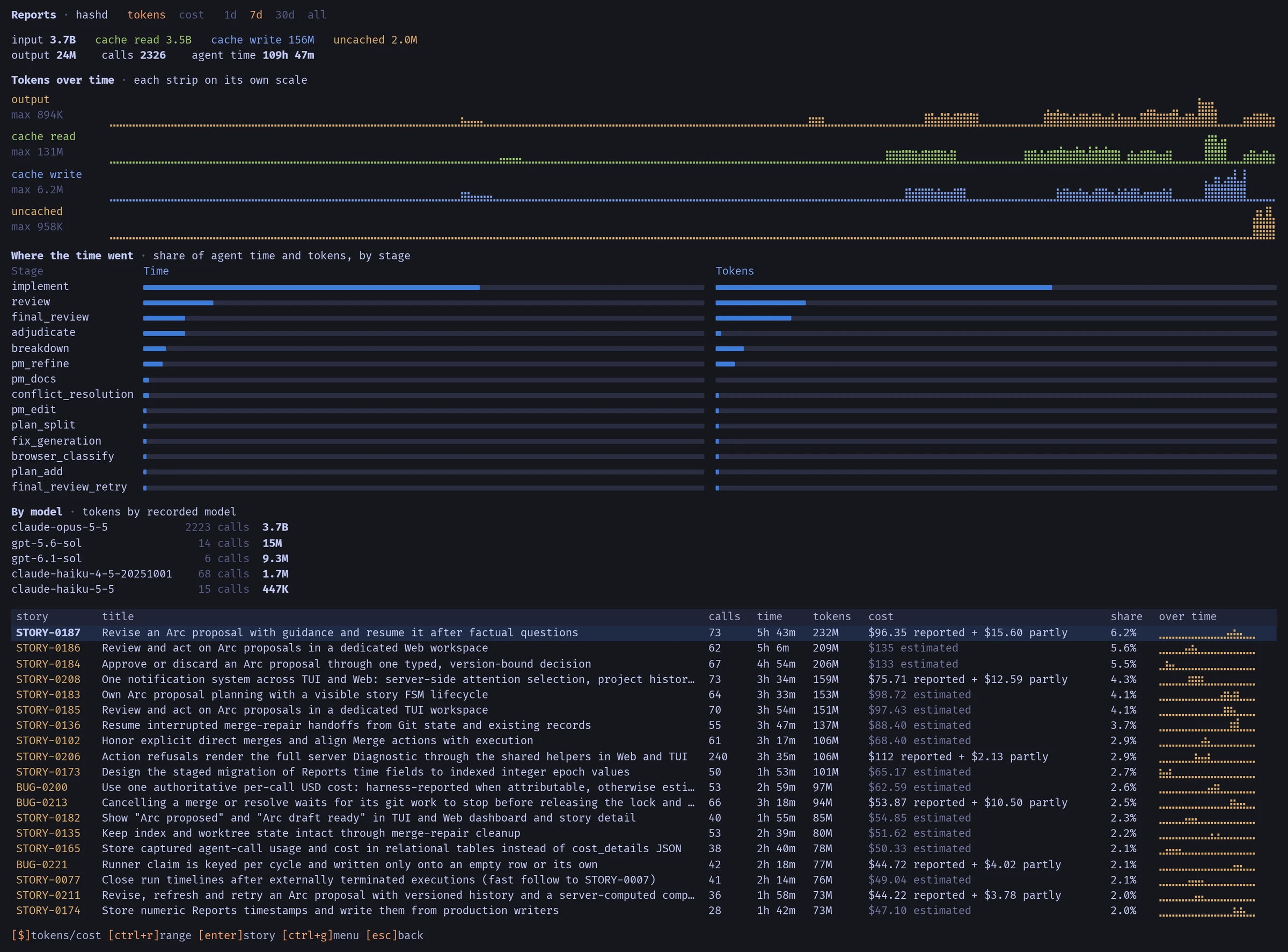
Task: Click the share column header
Action: 1126,616
